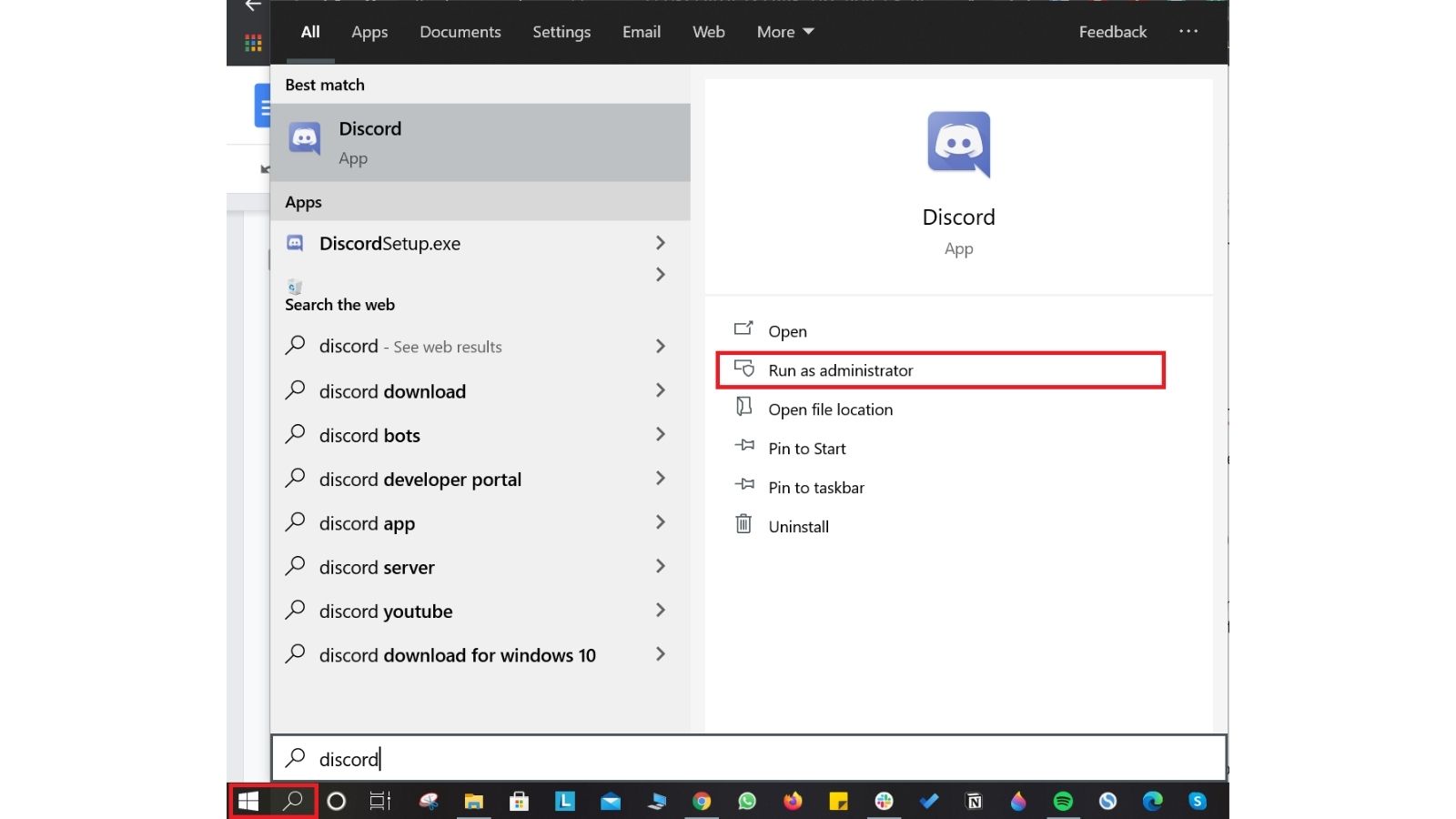This screenshot has width=1456, height=819.
Task: Choose the 'discord youtube' web suggestion
Action: 386,612
